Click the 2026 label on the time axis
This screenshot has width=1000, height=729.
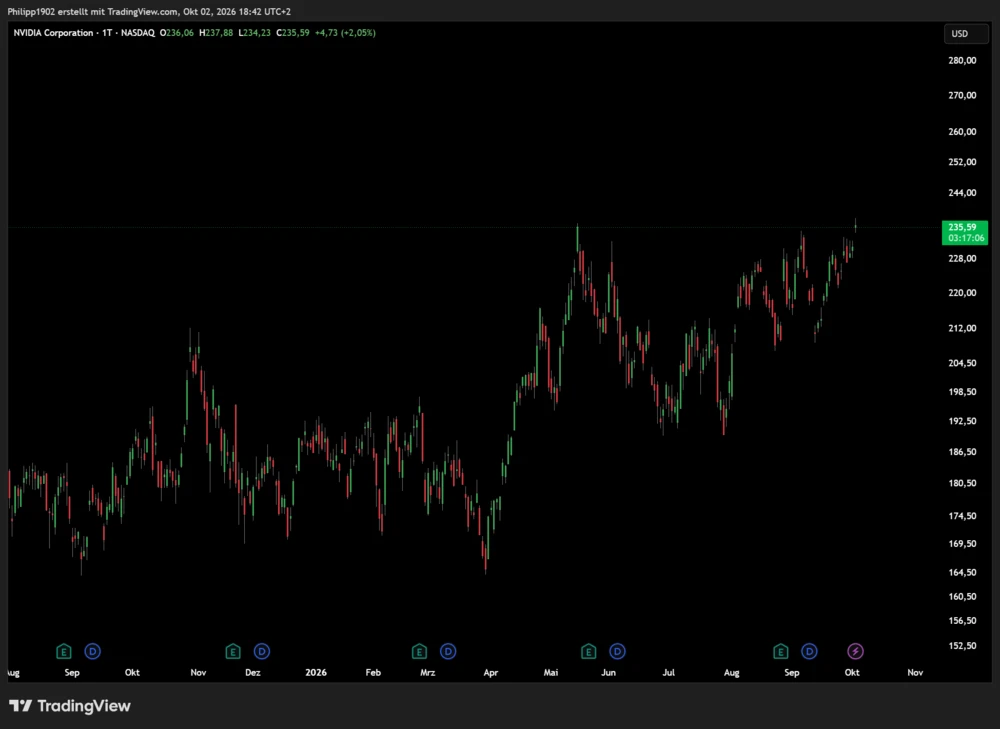pos(316,672)
